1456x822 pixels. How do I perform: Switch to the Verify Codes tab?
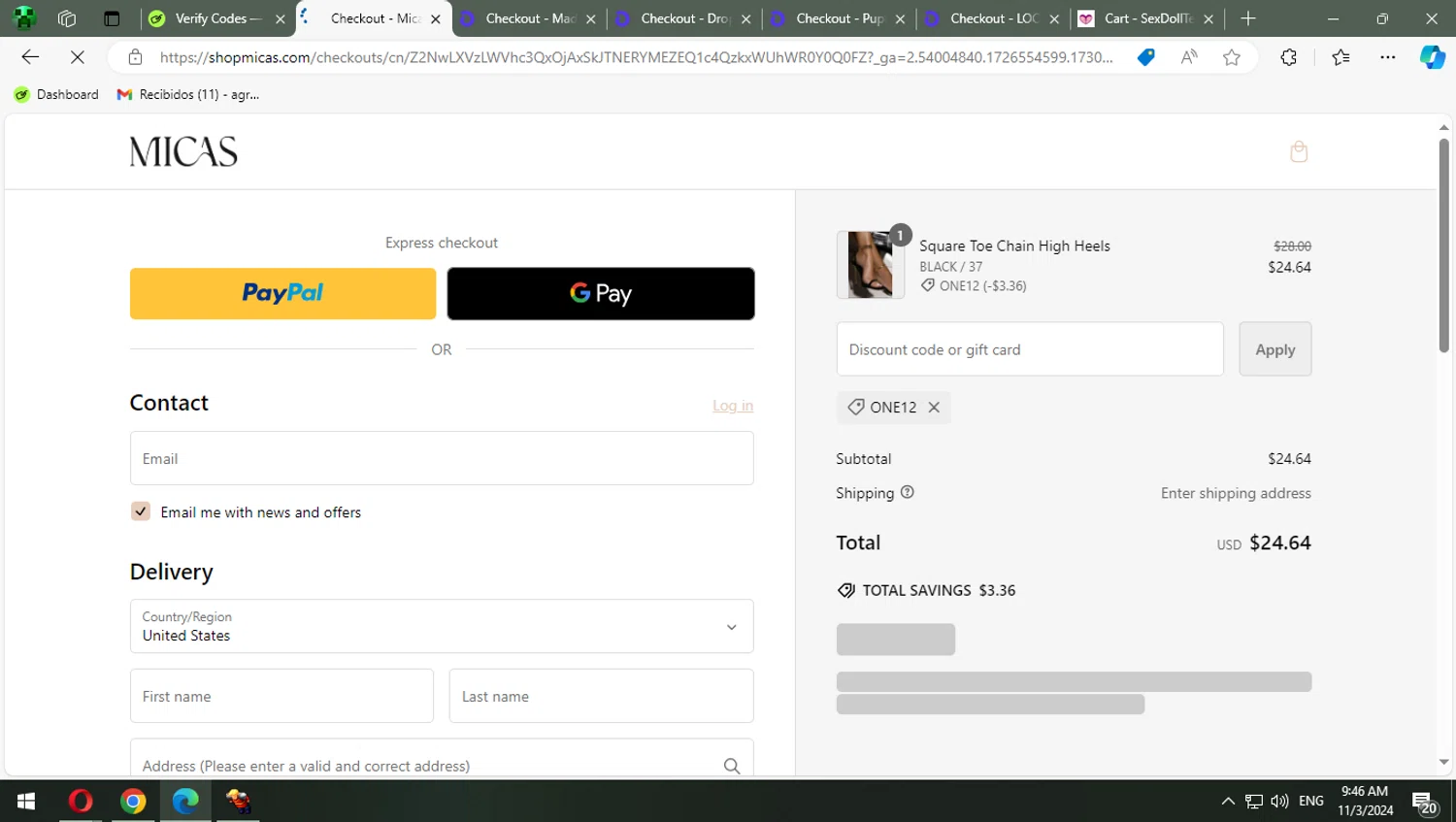click(x=217, y=18)
